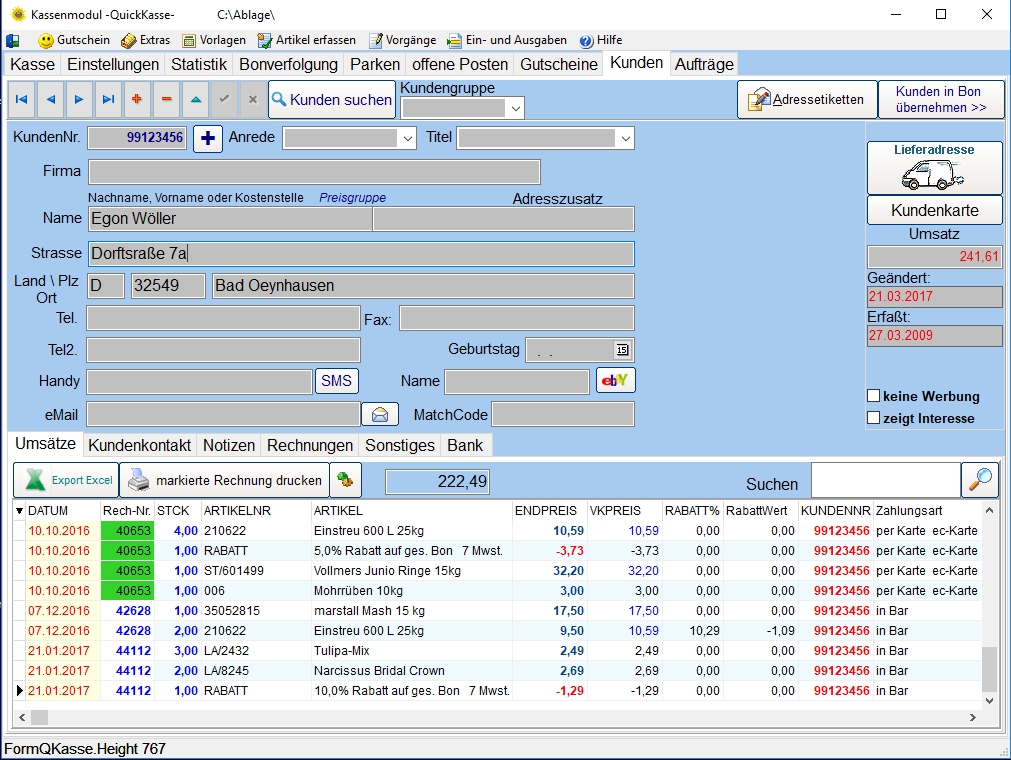Image resolution: width=1011 pixels, height=760 pixels.
Task: Click the SMS button
Action: pos(336,380)
